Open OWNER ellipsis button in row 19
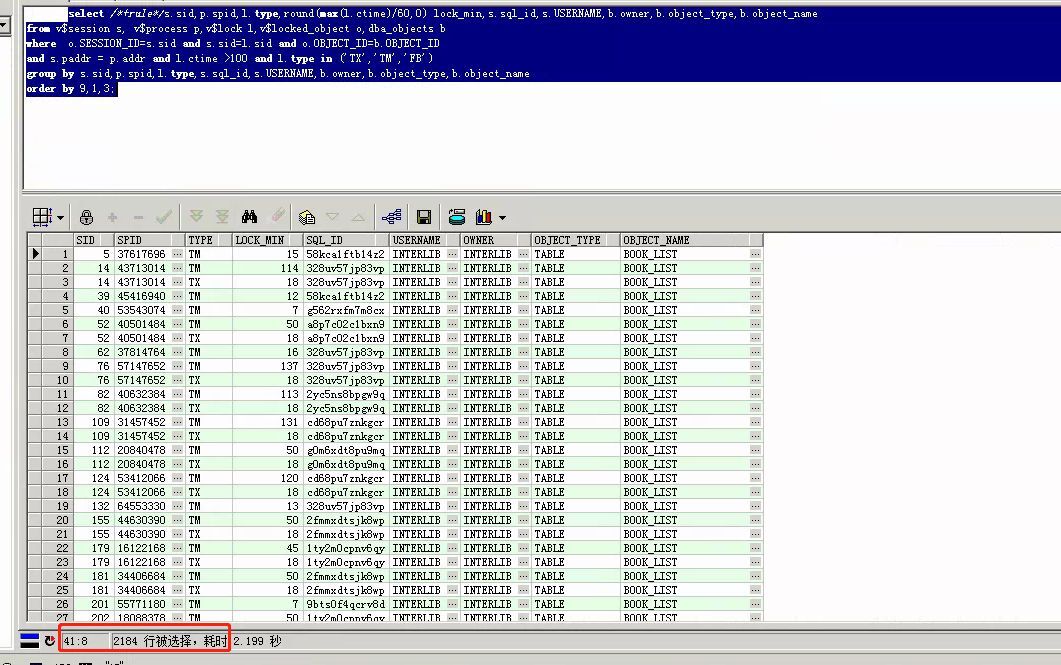 [523, 506]
